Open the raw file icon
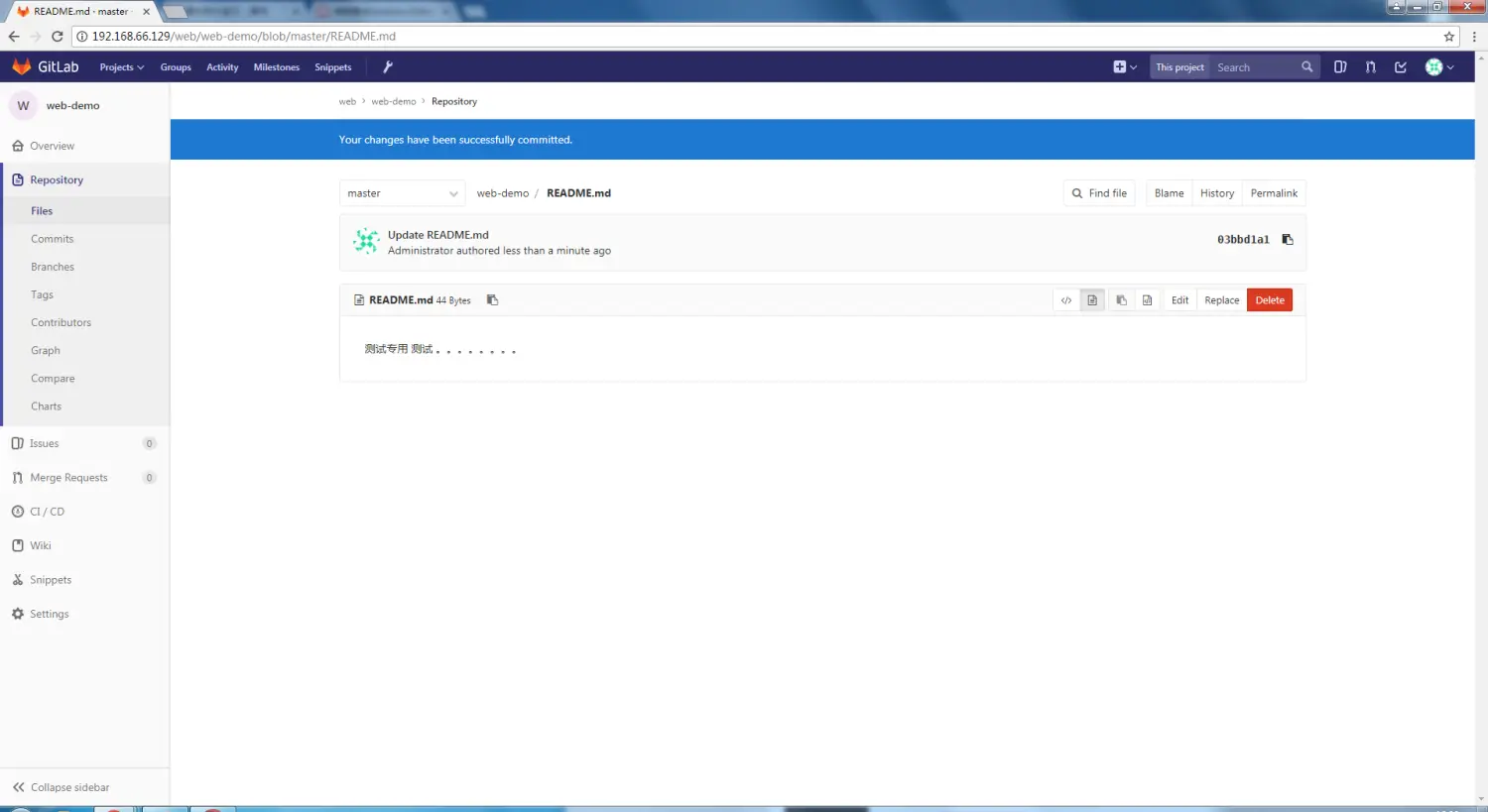 [1148, 300]
